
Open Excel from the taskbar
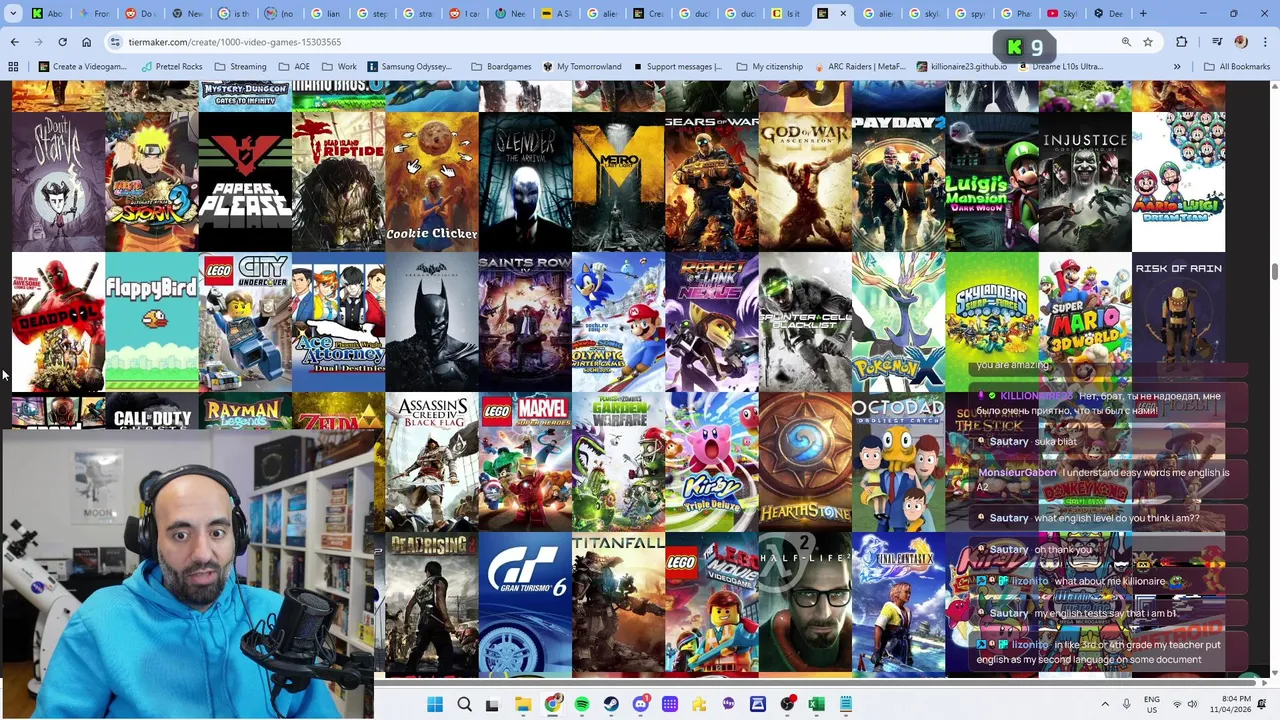coord(817,705)
